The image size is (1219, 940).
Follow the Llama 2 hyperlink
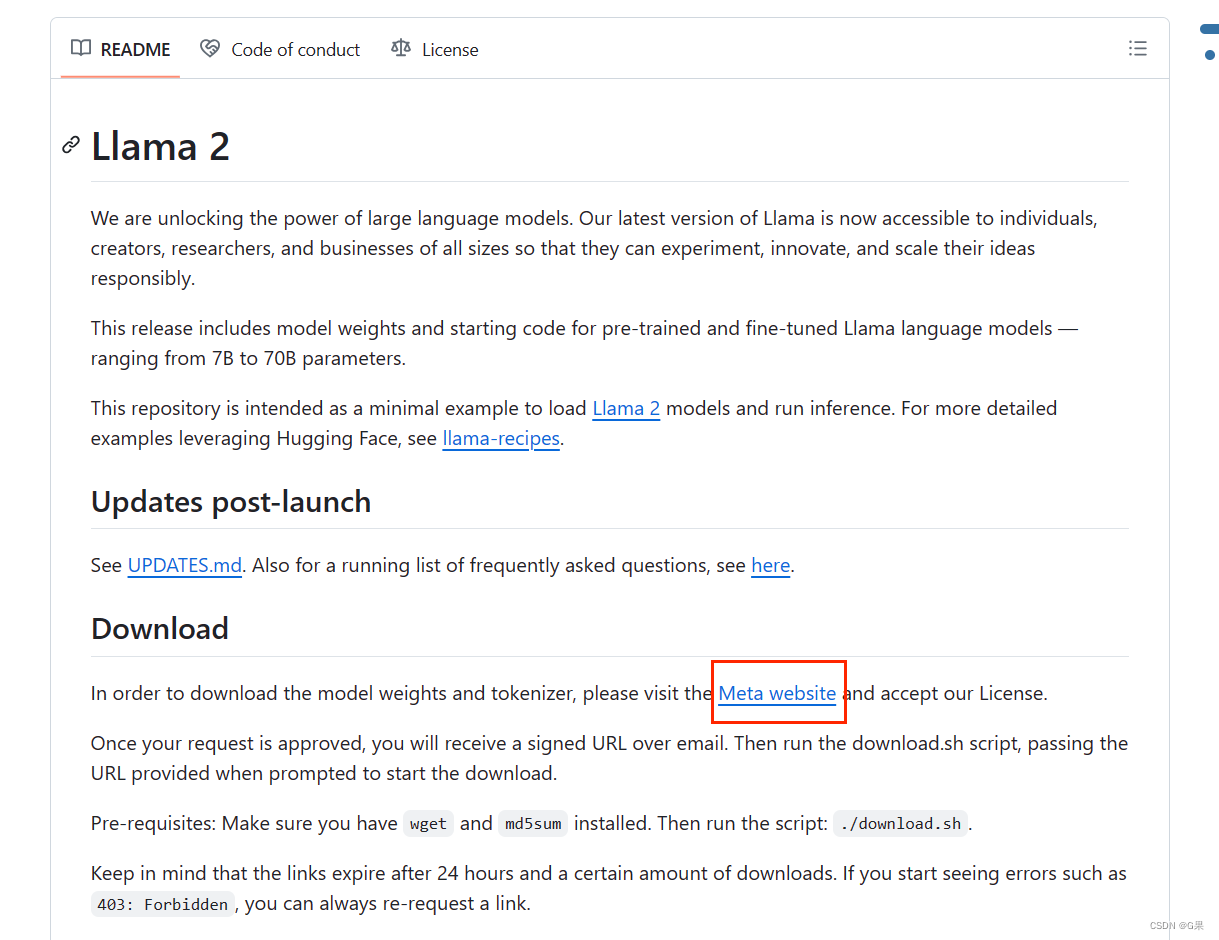626,408
